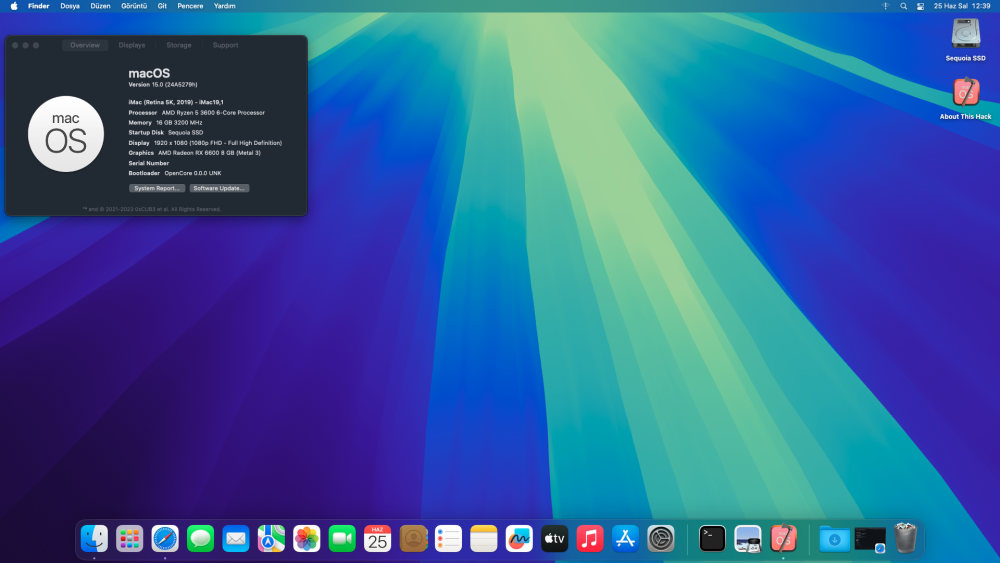
Task: Launch FaceTime from the Dock
Action: 342,539
